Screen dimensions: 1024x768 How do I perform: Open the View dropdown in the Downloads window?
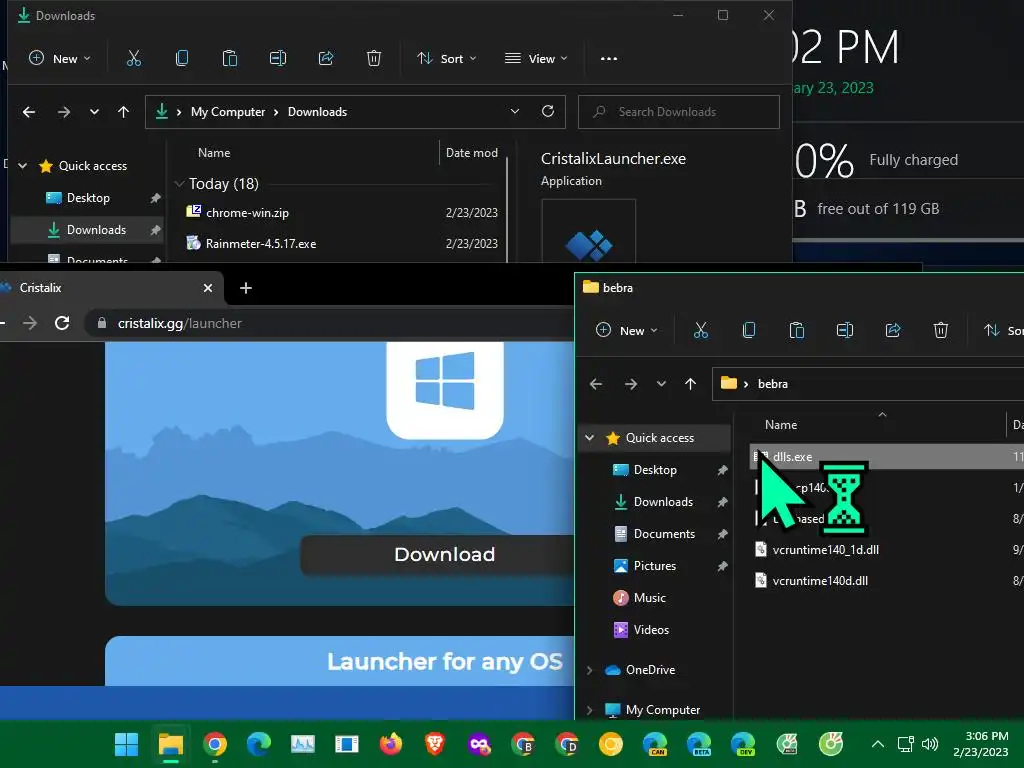536,59
